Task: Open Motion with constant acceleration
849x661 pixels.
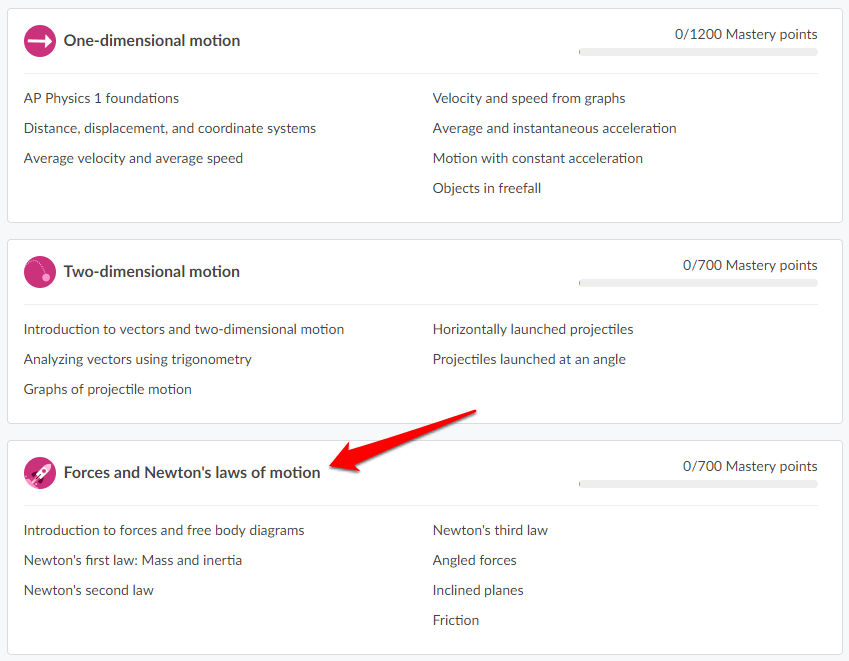Action: click(x=538, y=159)
